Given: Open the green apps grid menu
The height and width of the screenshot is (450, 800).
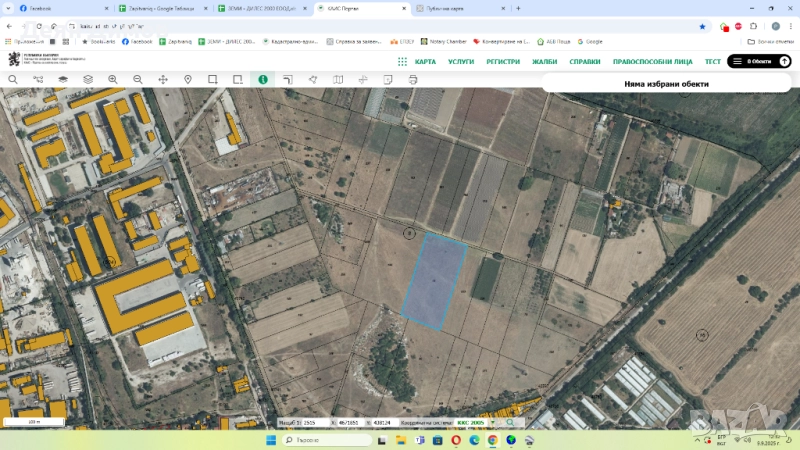Looking at the screenshot, I should (402, 61).
